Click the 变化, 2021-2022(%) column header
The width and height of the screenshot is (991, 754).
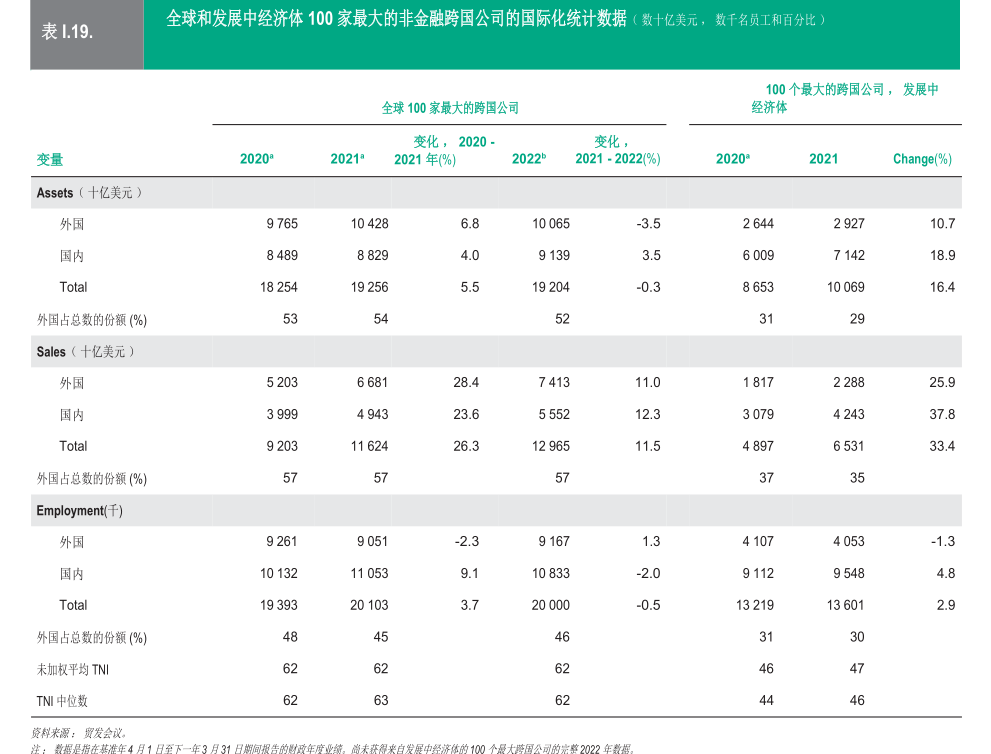tap(617, 151)
